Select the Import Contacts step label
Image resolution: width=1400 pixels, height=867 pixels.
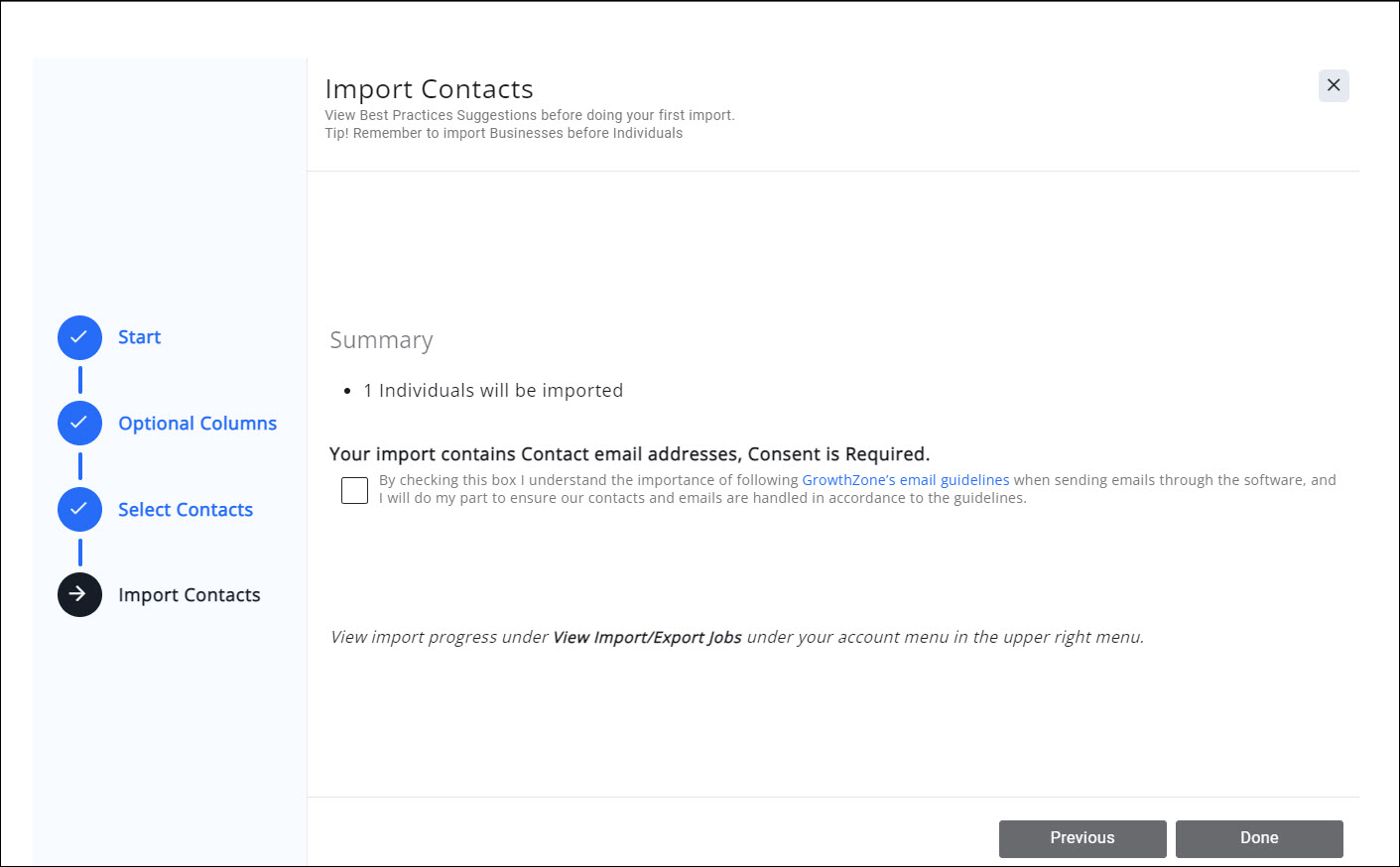190,595
